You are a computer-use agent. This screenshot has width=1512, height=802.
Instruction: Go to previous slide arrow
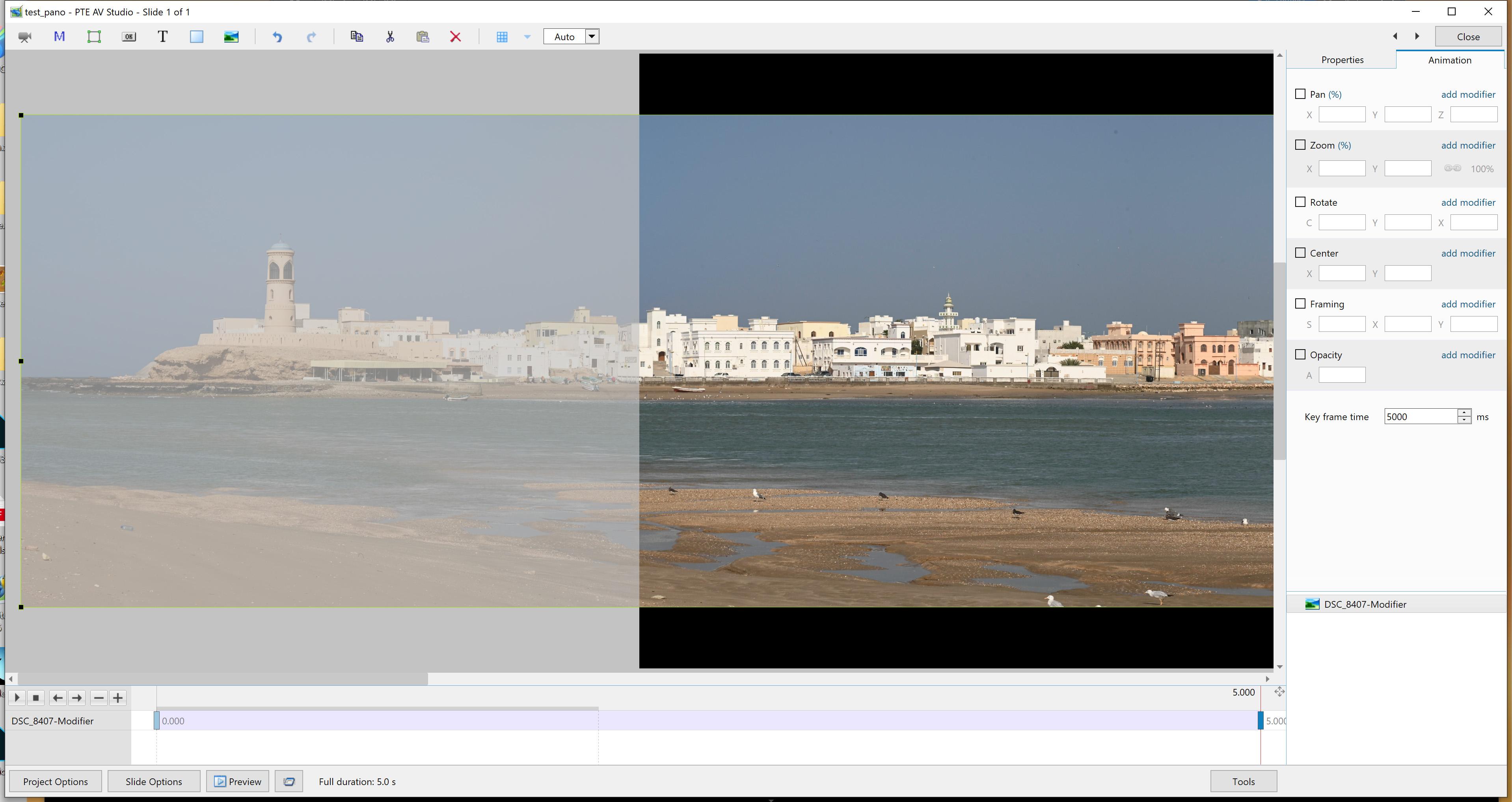pyautogui.click(x=1395, y=36)
